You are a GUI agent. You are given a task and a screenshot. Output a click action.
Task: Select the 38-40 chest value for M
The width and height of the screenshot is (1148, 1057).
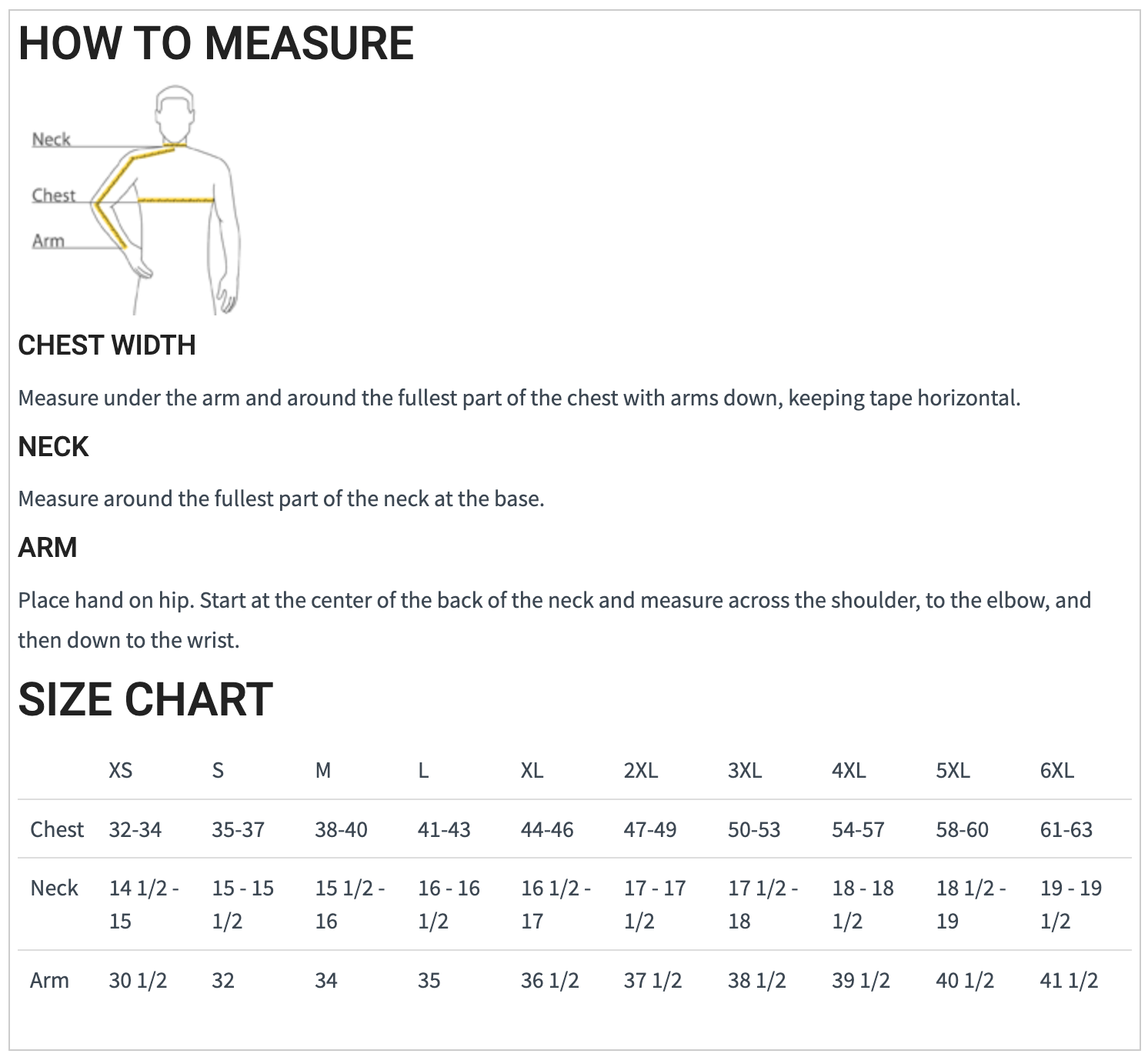pos(341,829)
